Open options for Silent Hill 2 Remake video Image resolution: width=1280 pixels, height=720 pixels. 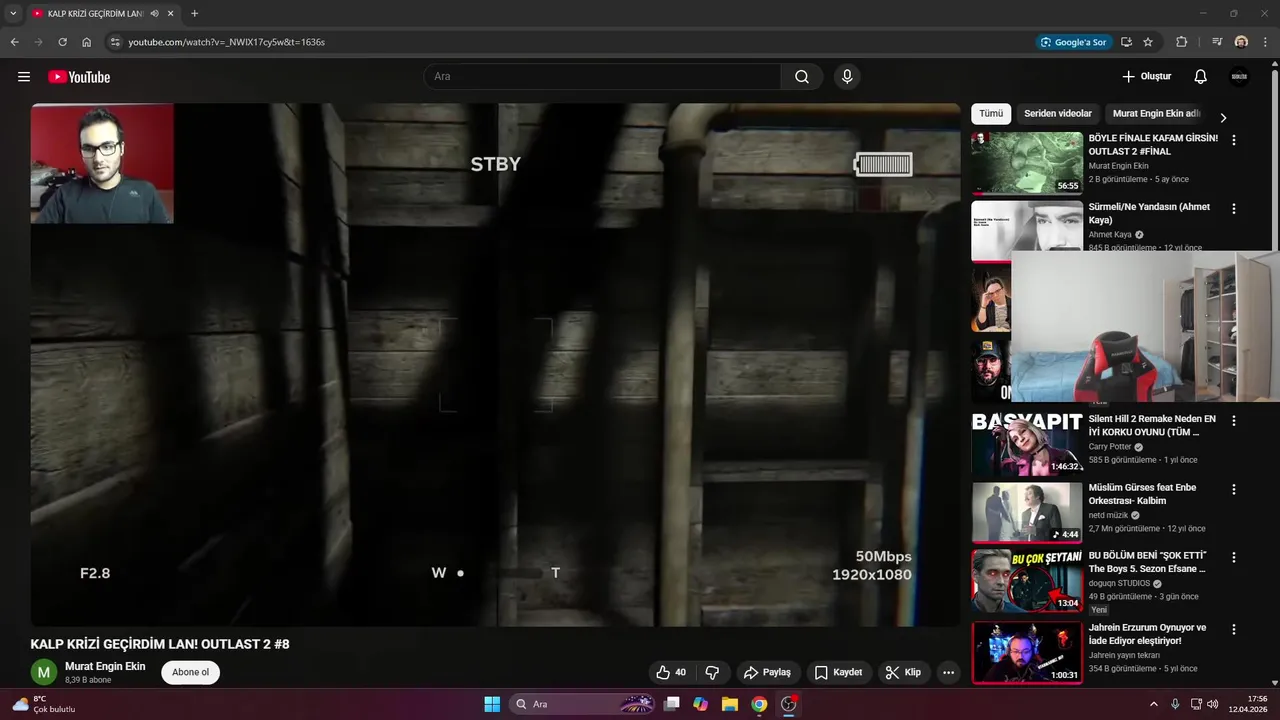point(1233,421)
